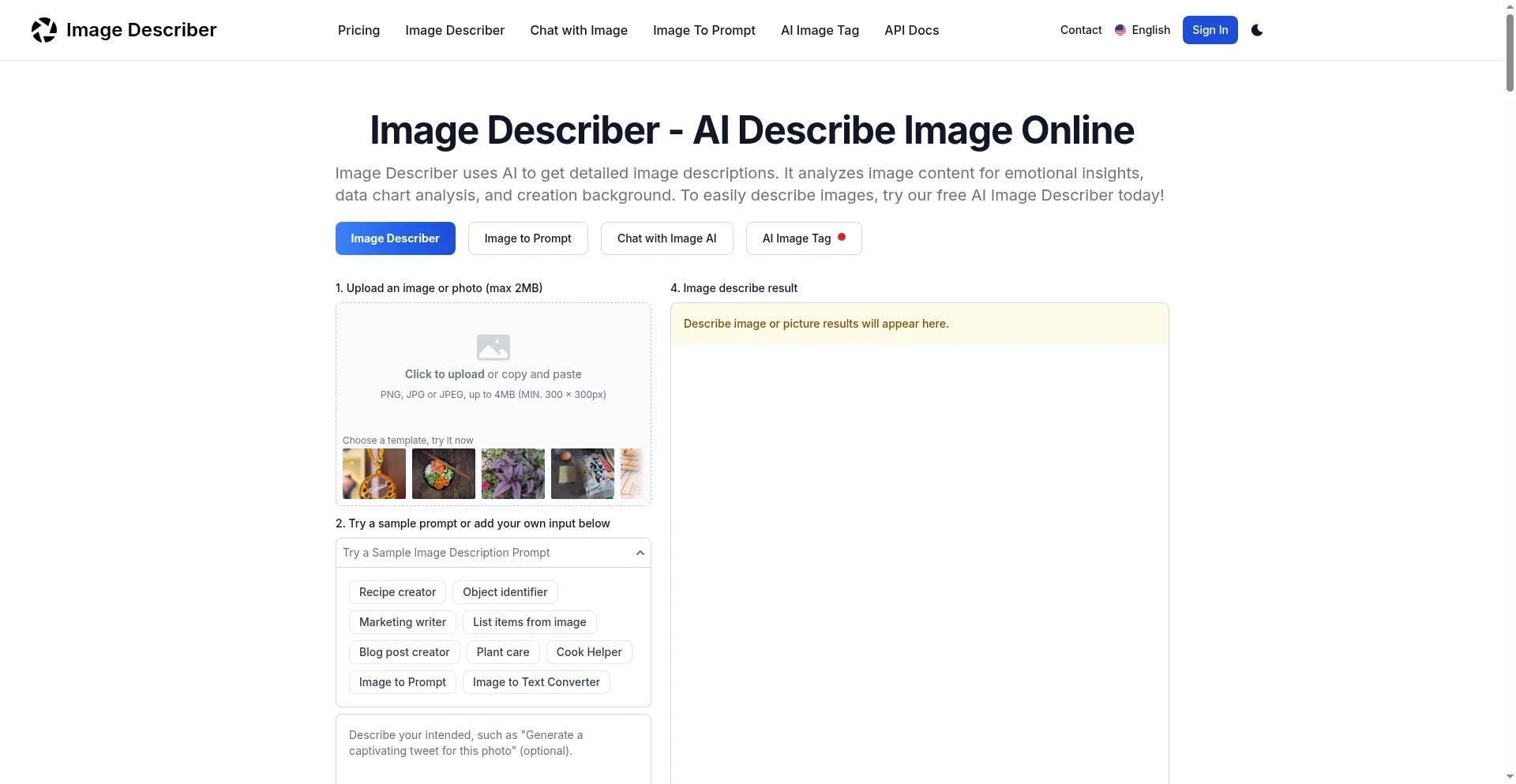Choose the Blog post creator prompt

[404, 652]
